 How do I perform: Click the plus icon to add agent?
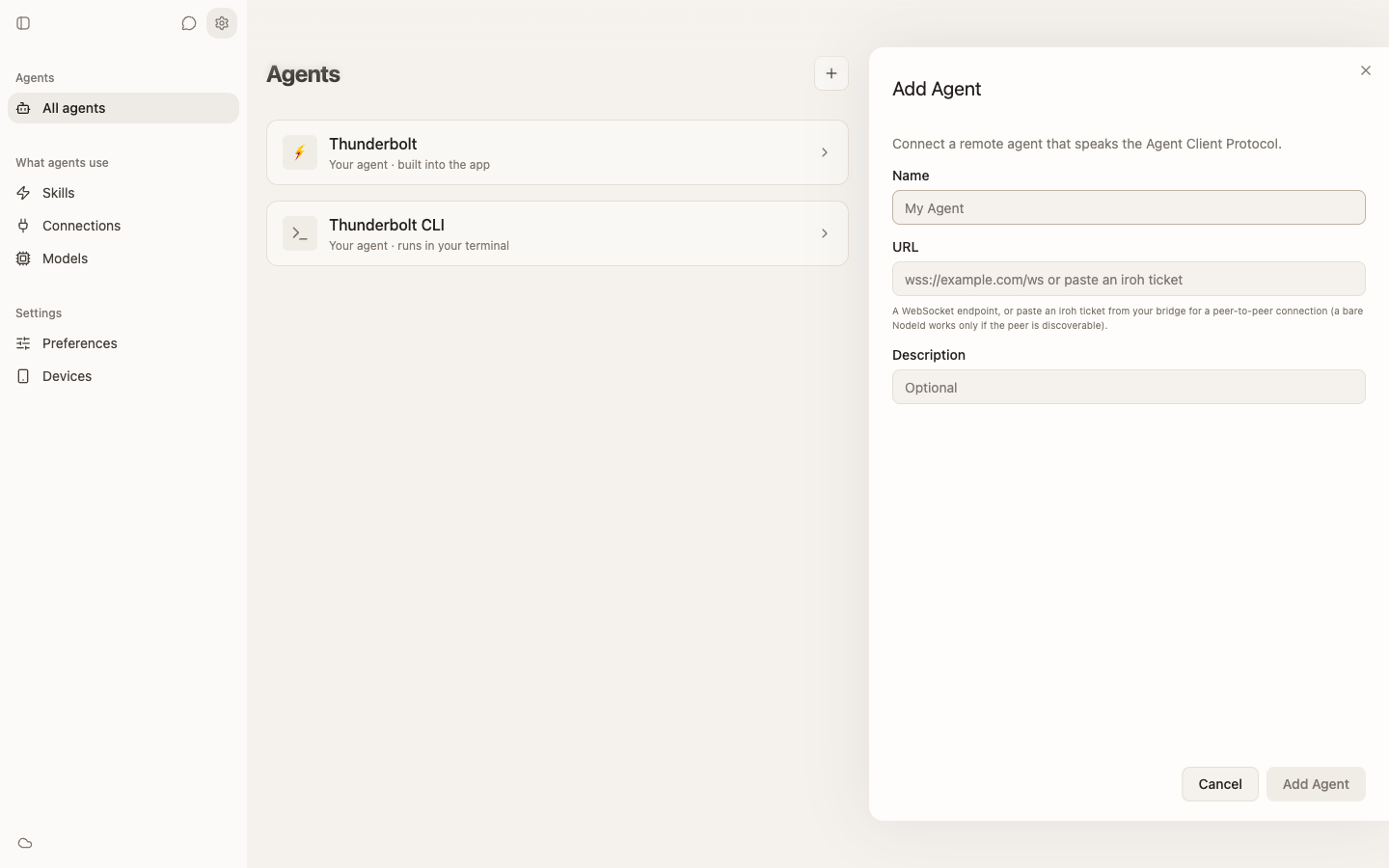click(x=831, y=73)
